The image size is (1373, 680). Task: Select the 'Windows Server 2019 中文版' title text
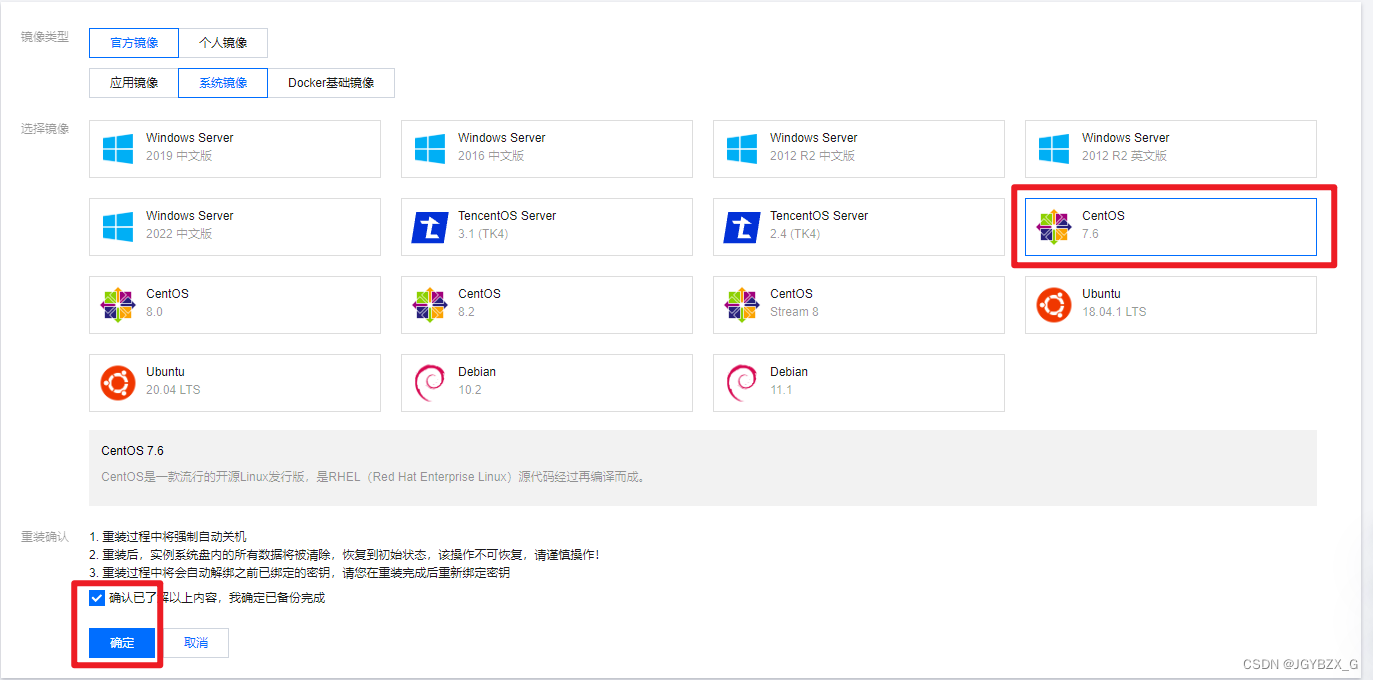pos(190,138)
